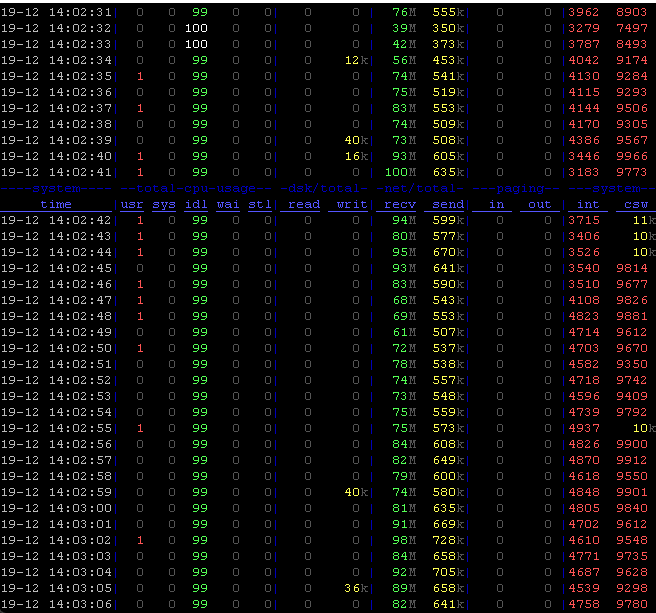Click the '95M' recv value
The width and height of the screenshot is (656, 613).
404,252
